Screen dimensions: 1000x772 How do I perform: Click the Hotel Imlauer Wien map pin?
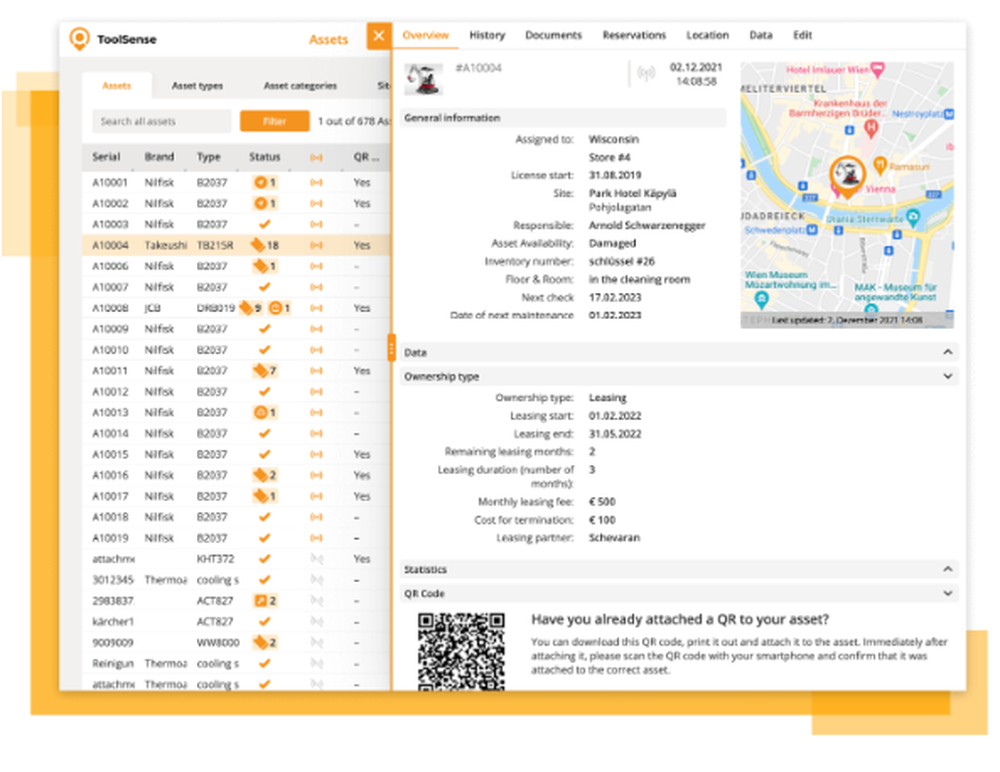pyautogui.click(x=878, y=70)
